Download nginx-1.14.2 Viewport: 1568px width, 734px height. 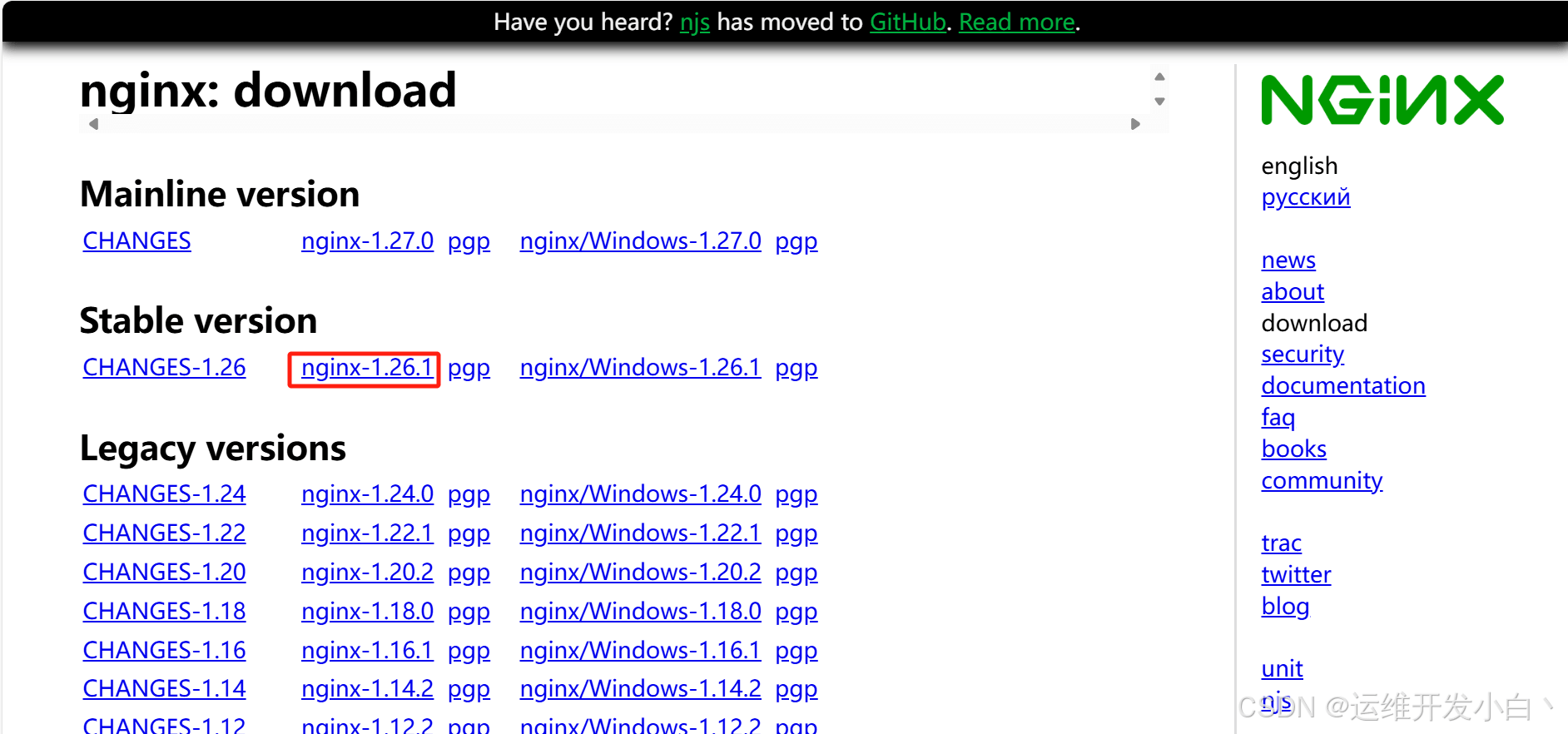point(367,688)
